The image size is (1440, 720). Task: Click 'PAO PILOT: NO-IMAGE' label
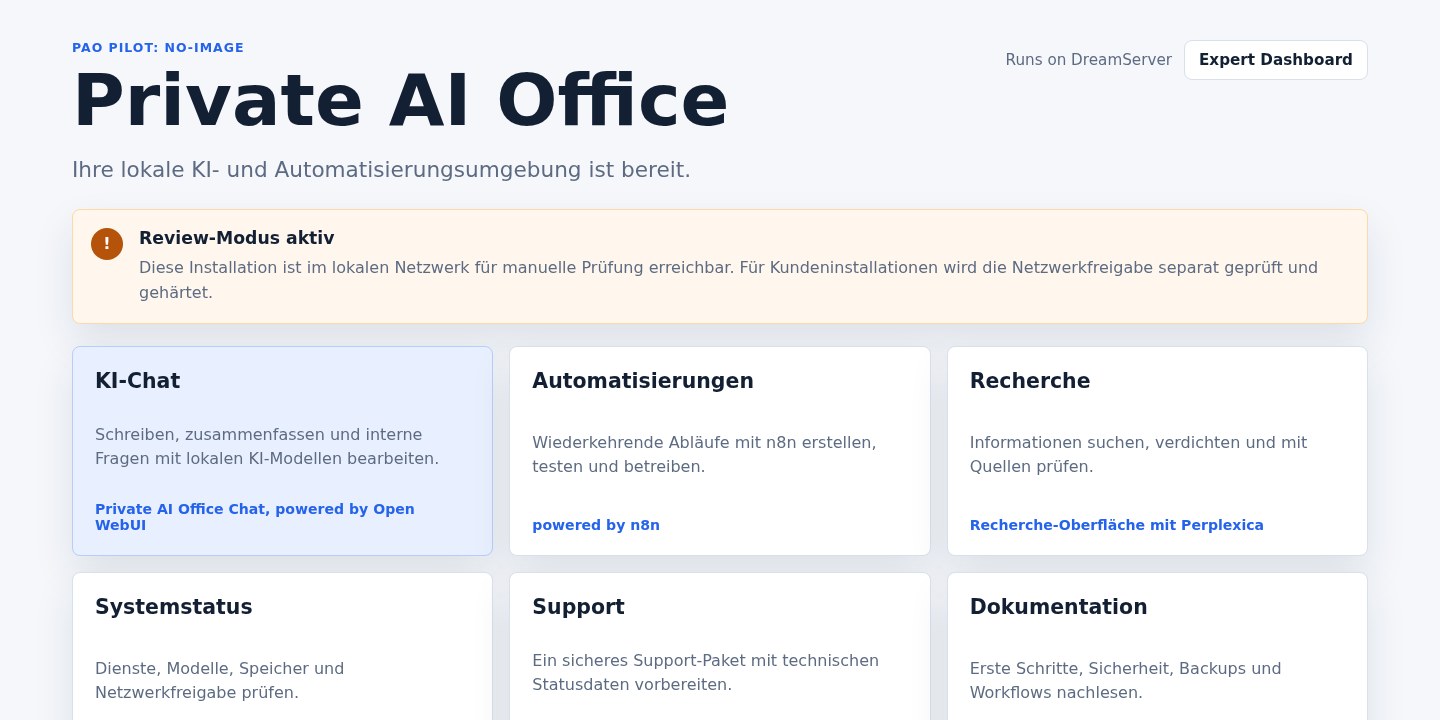[x=158, y=48]
